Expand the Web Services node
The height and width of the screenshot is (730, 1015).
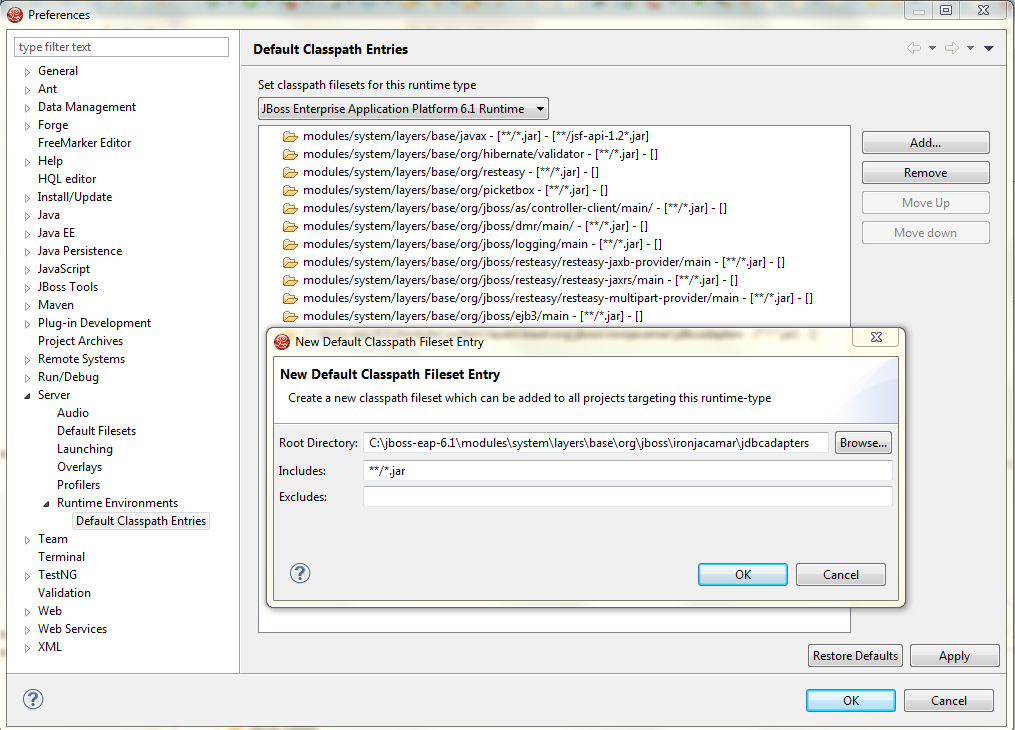click(27, 630)
